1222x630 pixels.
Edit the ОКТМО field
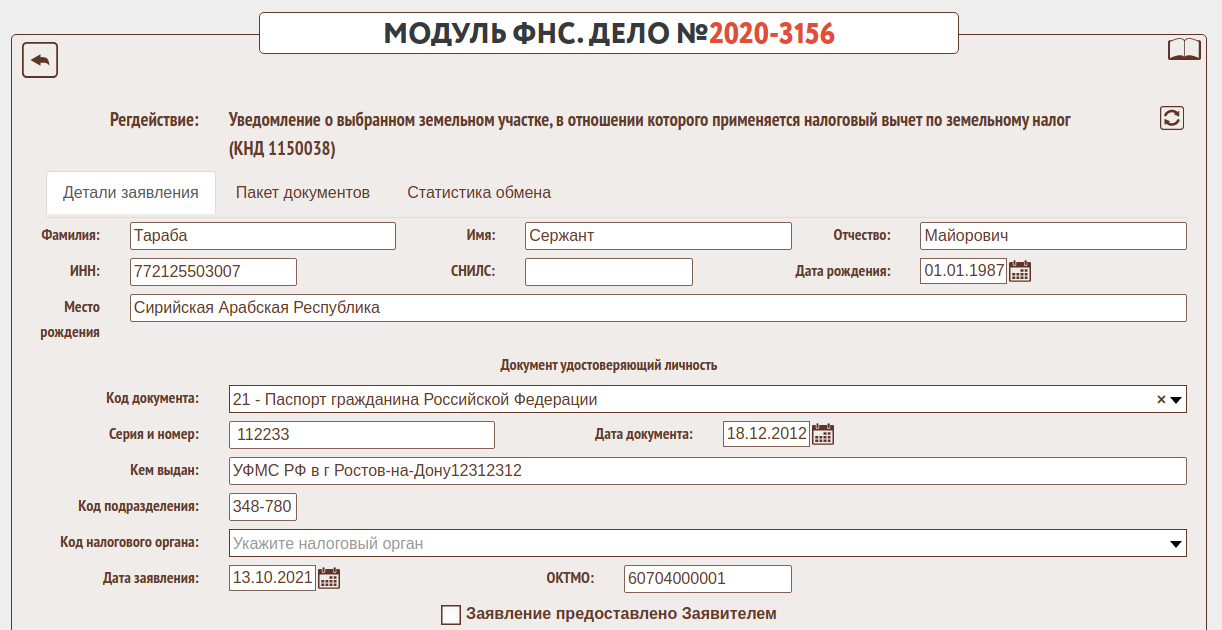tap(707, 579)
